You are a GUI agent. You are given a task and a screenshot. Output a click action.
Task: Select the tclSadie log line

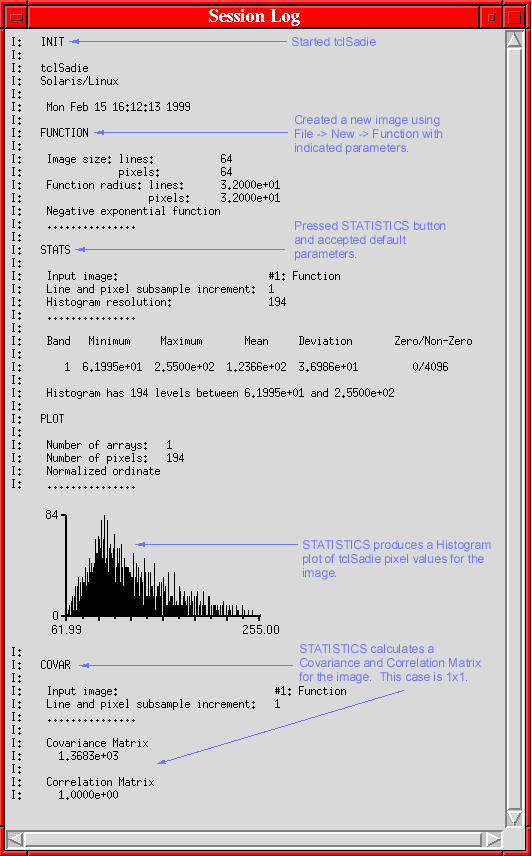pyautogui.click(x=64, y=68)
